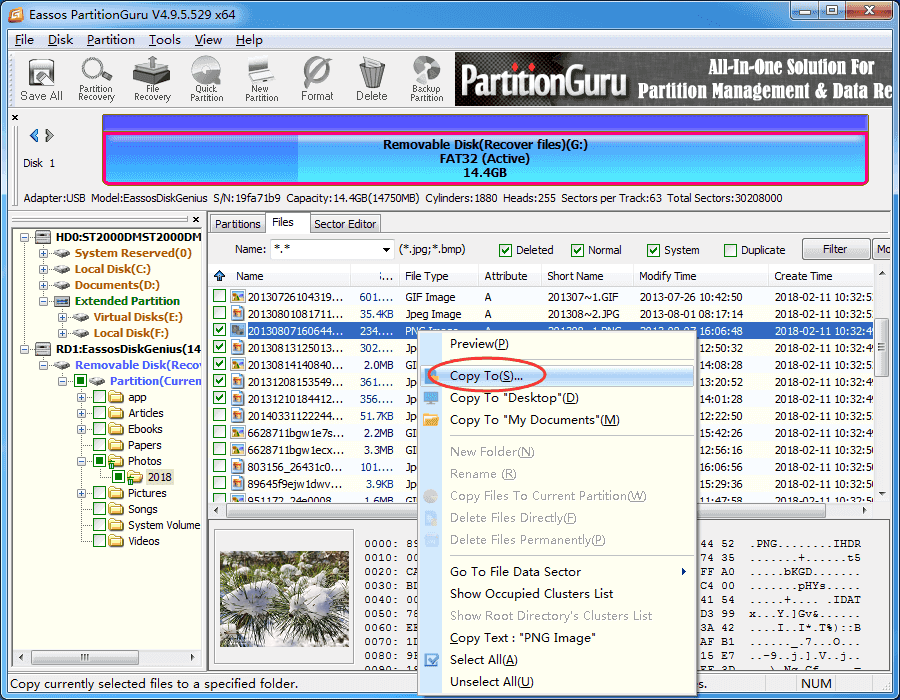Viewport: 900px width, 700px height.
Task: Sort files by Create Time column
Action: (x=821, y=276)
